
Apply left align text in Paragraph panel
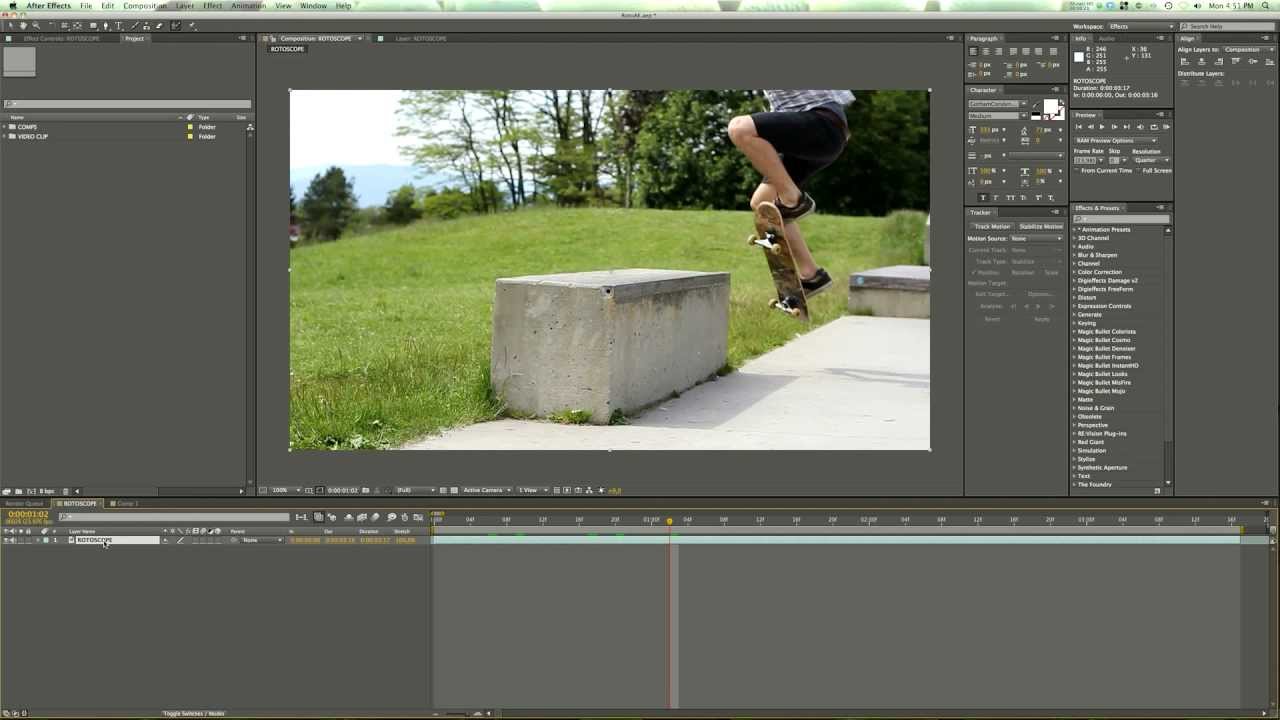(x=973, y=52)
